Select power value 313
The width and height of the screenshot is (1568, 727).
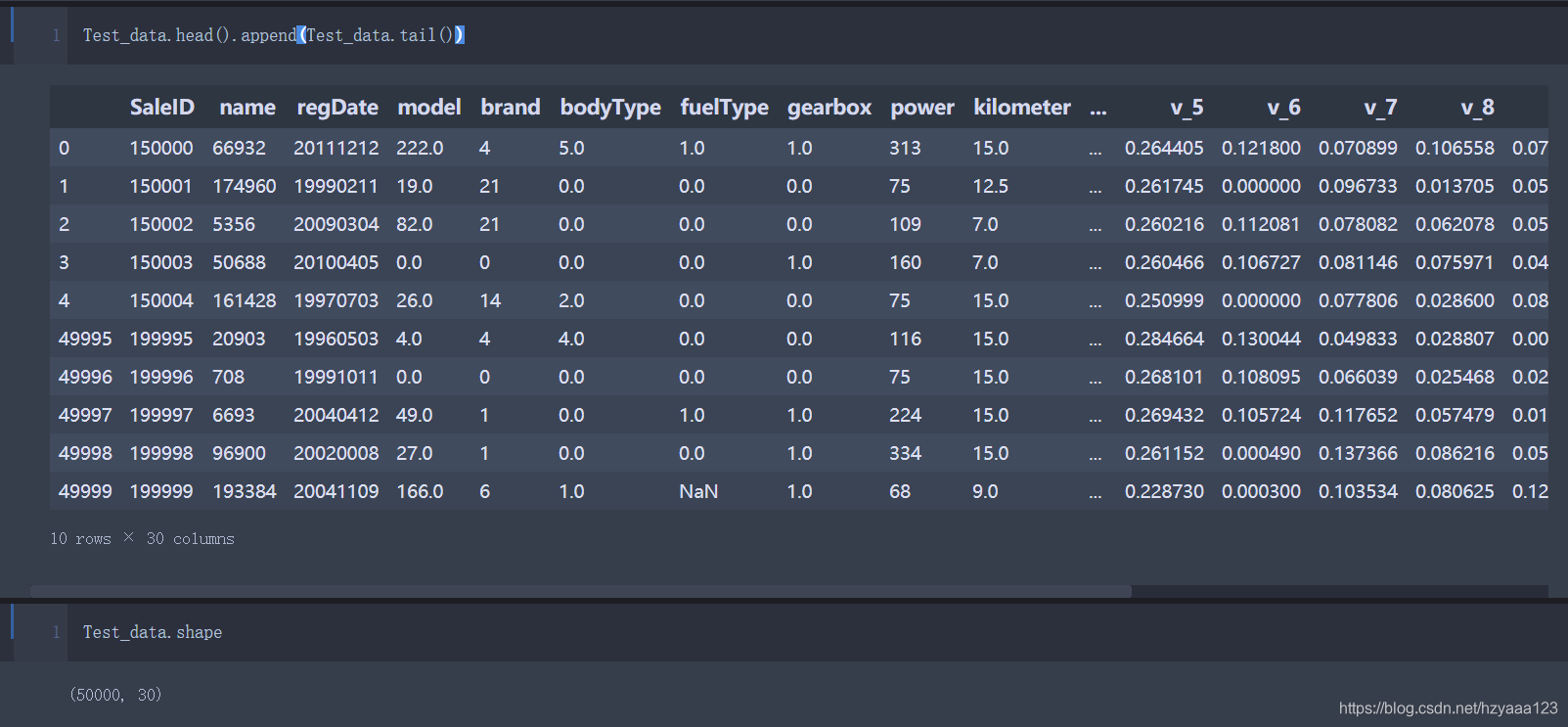(905, 148)
